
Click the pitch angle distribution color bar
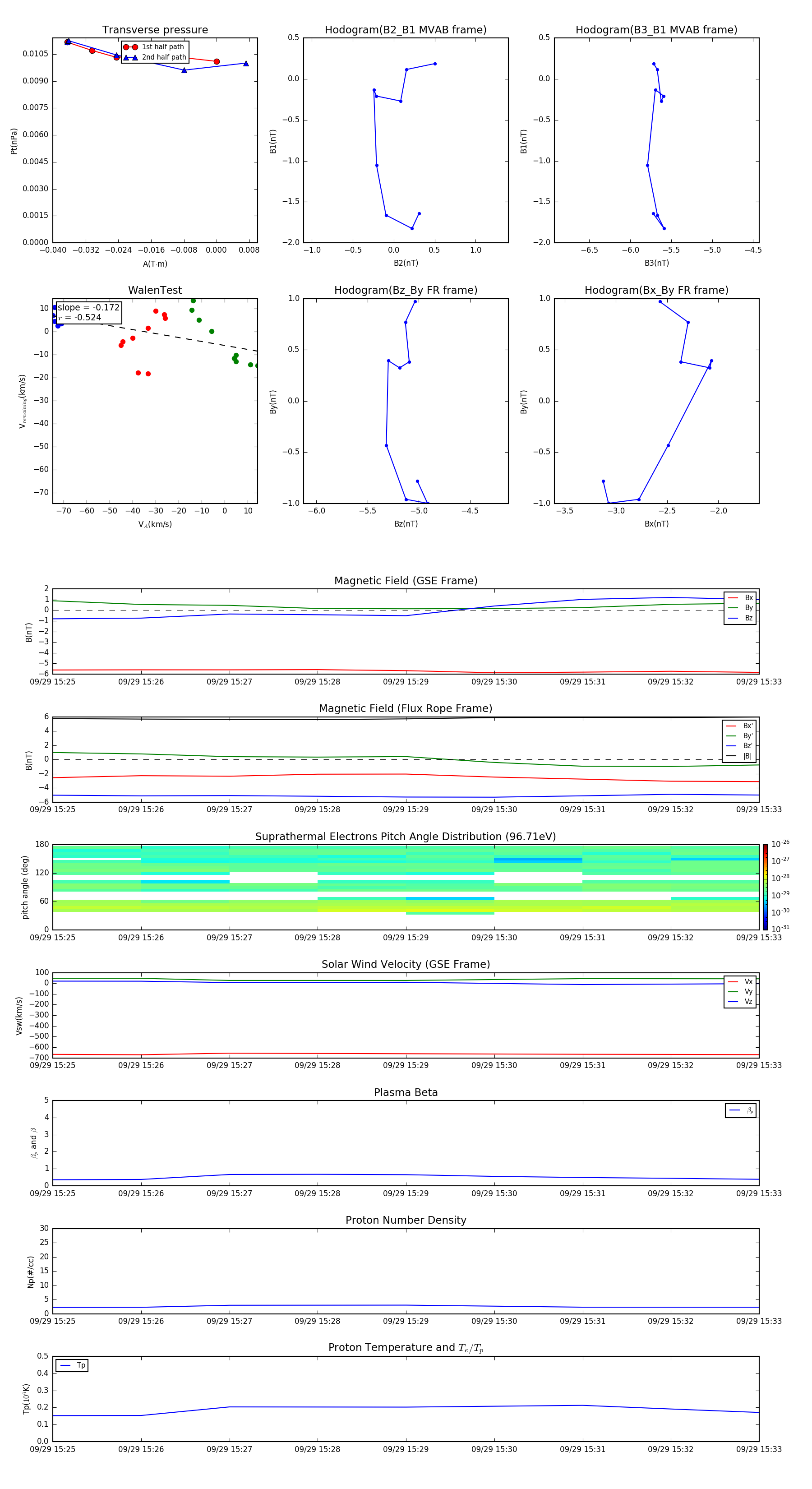(765, 887)
